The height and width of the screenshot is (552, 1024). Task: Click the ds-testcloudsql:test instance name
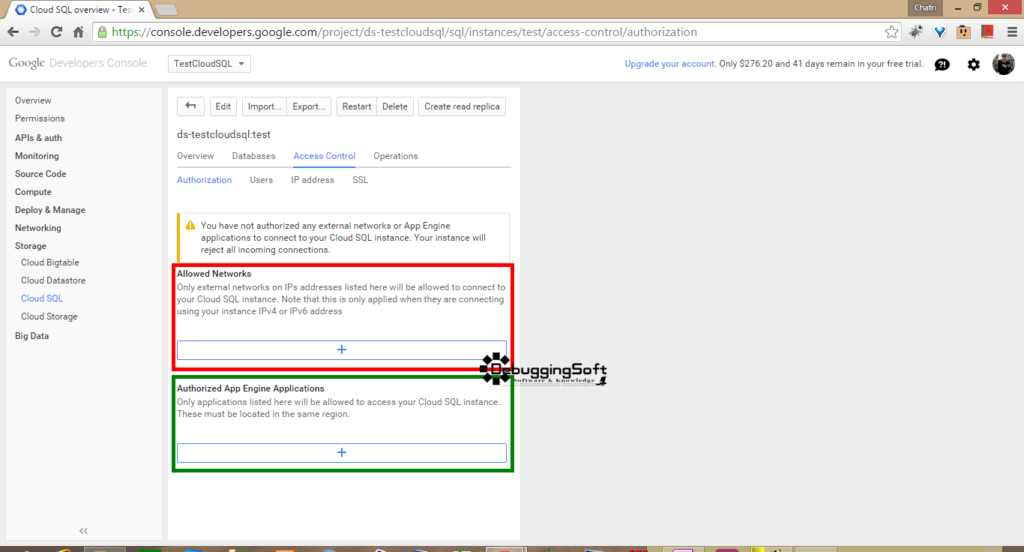point(223,135)
